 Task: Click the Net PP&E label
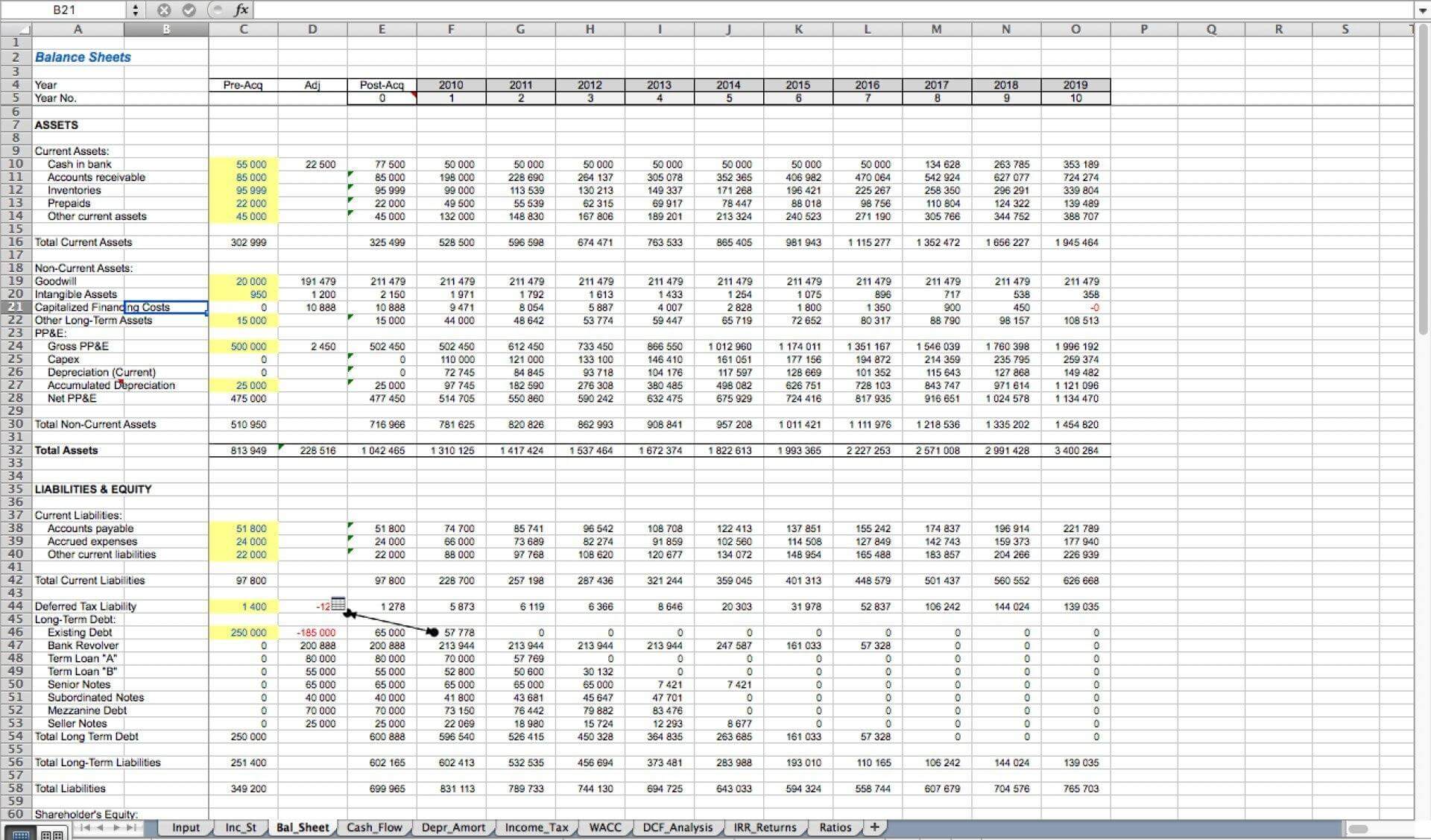pos(72,398)
